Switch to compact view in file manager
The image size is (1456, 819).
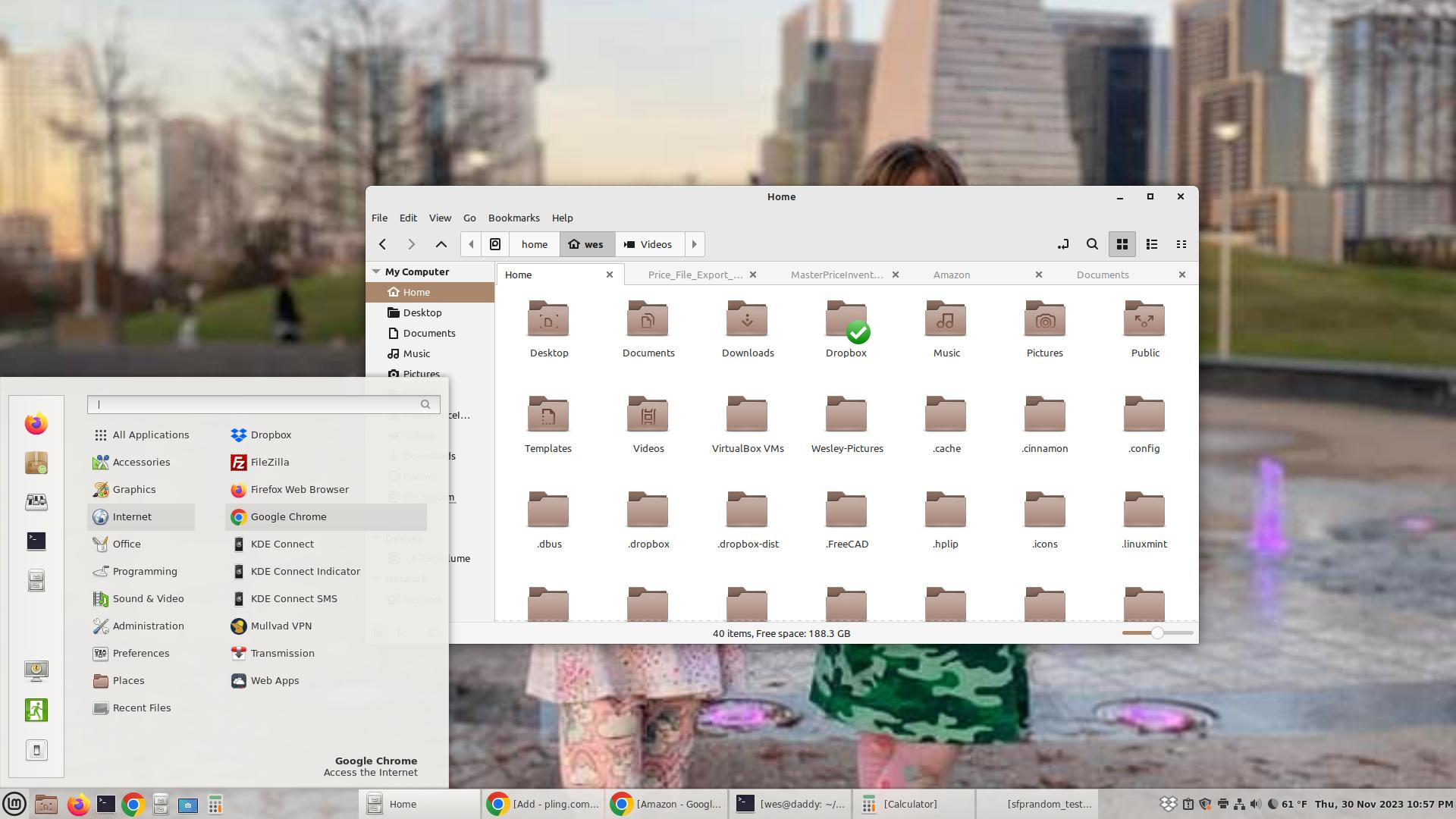(1181, 244)
